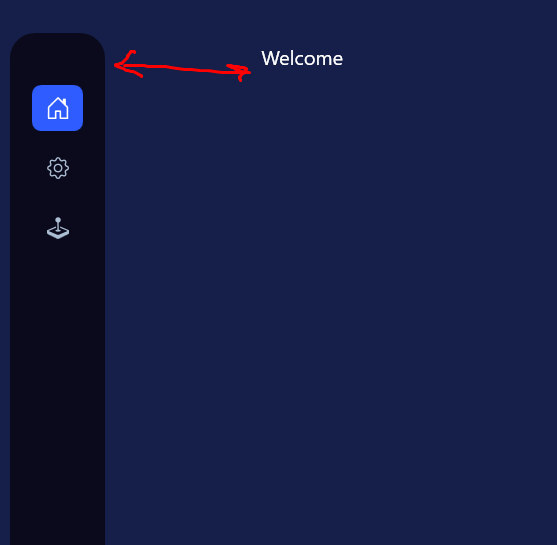Viewport: 557px width, 545px height.
Task: Open the Home page from sidebar
Action: click(58, 108)
